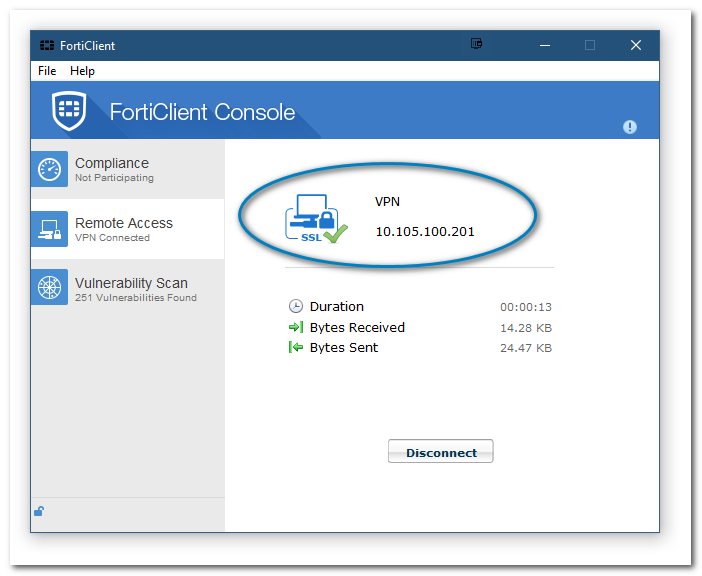Click the Bytes Received arrow icon
The height and width of the screenshot is (576, 702).
point(296,327)
